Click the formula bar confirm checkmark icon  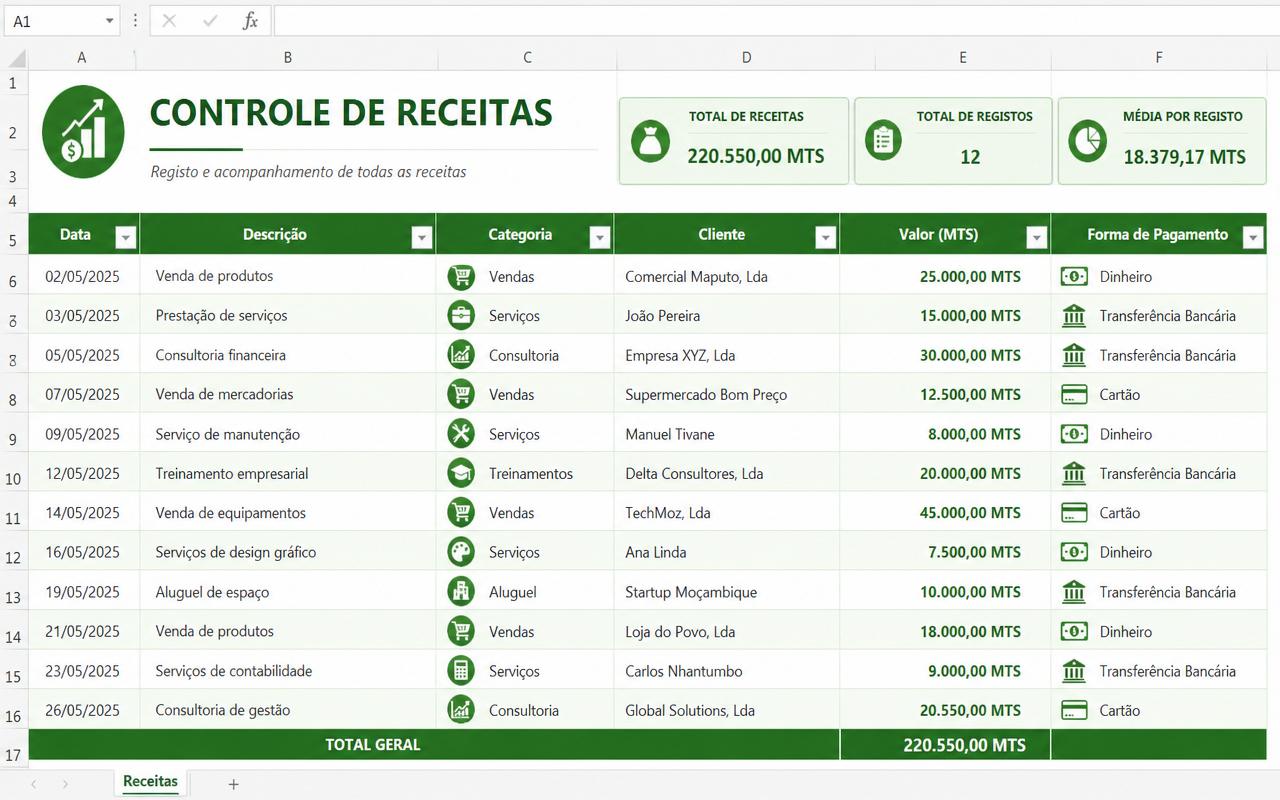tap(210, 21)
